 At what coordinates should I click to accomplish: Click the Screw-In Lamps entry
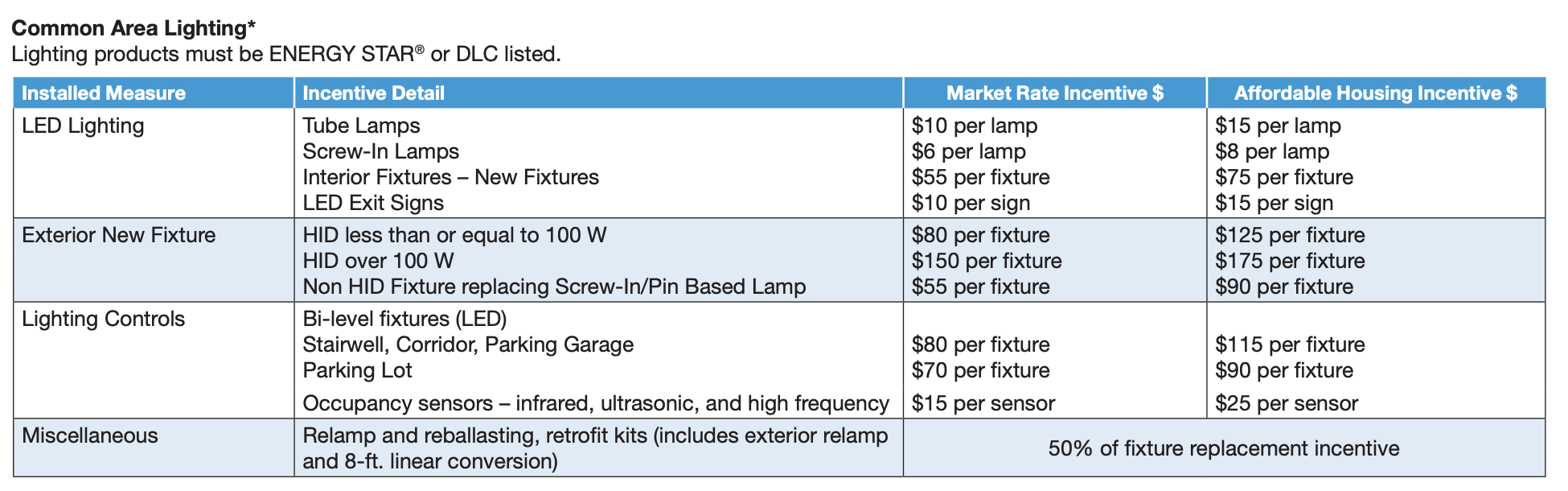[380, 151]
